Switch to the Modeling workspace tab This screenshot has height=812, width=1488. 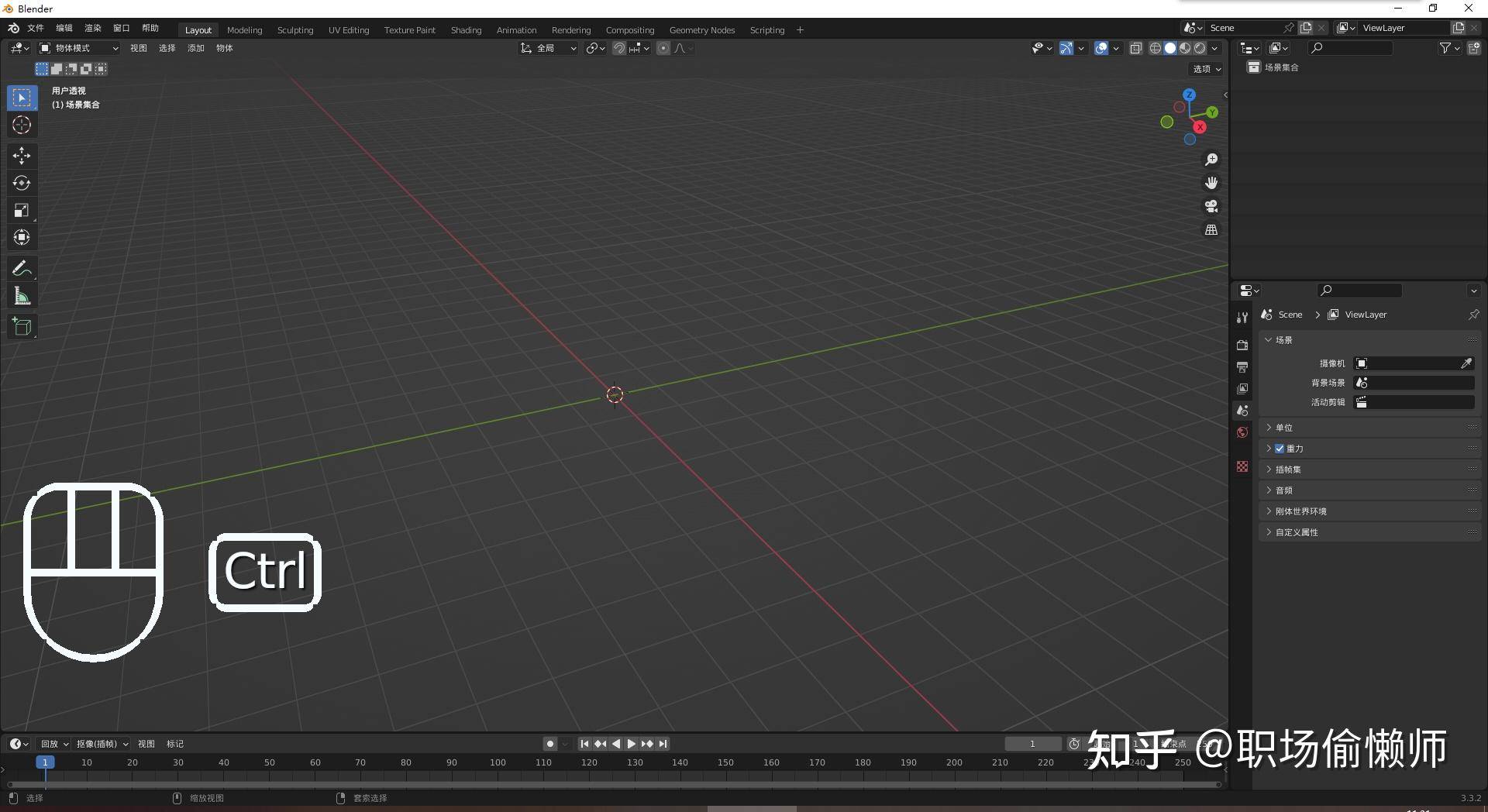click(245, 30)
